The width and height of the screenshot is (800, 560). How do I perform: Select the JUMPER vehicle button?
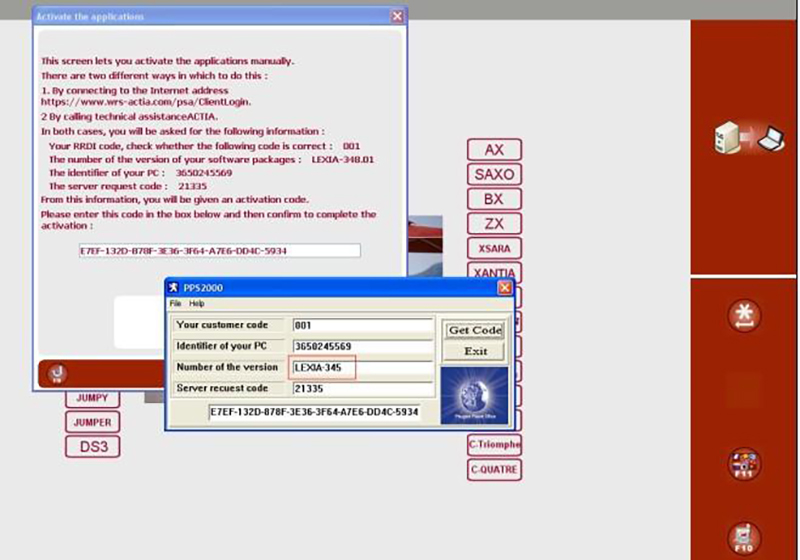click(92, 422)
